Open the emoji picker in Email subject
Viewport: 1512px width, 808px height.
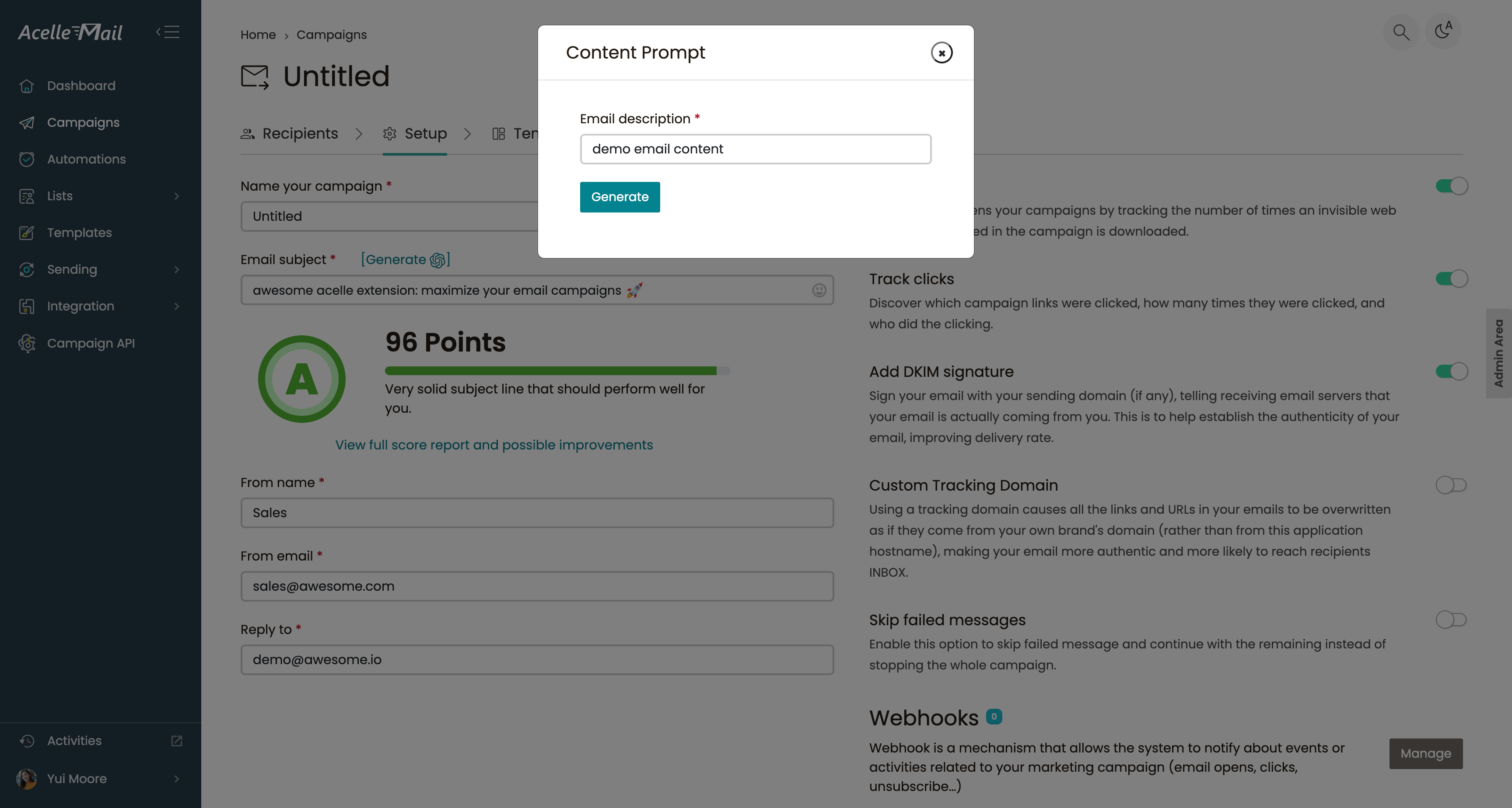click(819, 290)
